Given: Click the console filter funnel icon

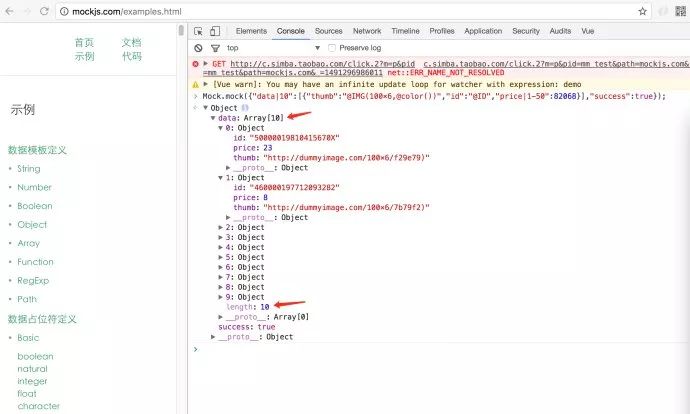Looking at the screenshot, I should 215,48.
